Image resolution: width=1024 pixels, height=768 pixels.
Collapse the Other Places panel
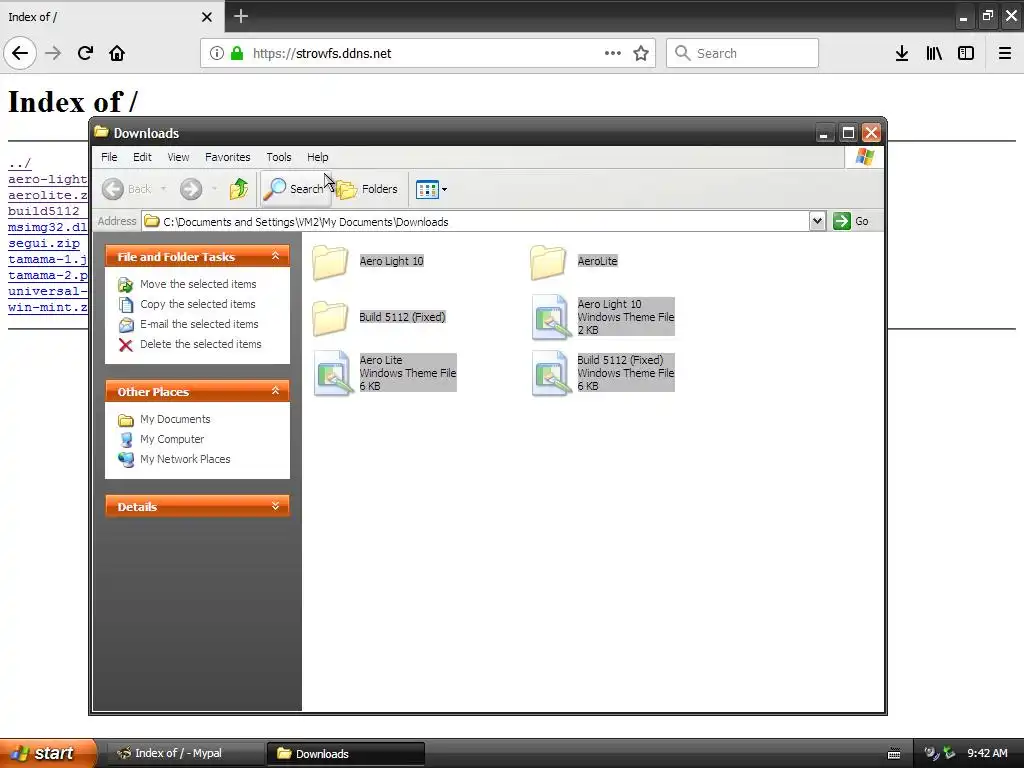point(276,391)
